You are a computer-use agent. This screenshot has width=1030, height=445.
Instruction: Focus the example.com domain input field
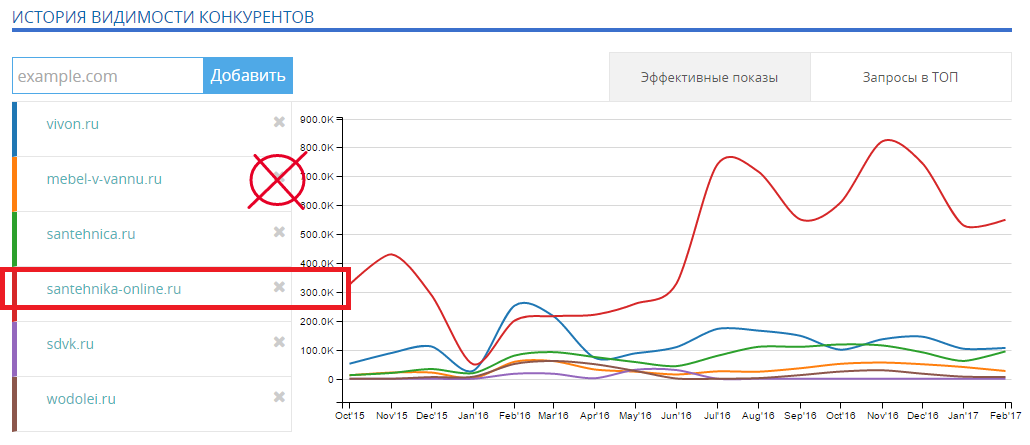108,76
